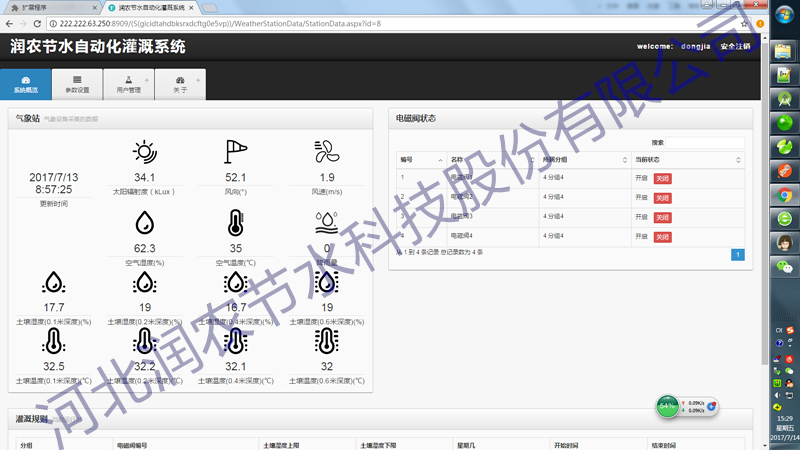Open the 参数设置 tab

click(x=77, y=85)
